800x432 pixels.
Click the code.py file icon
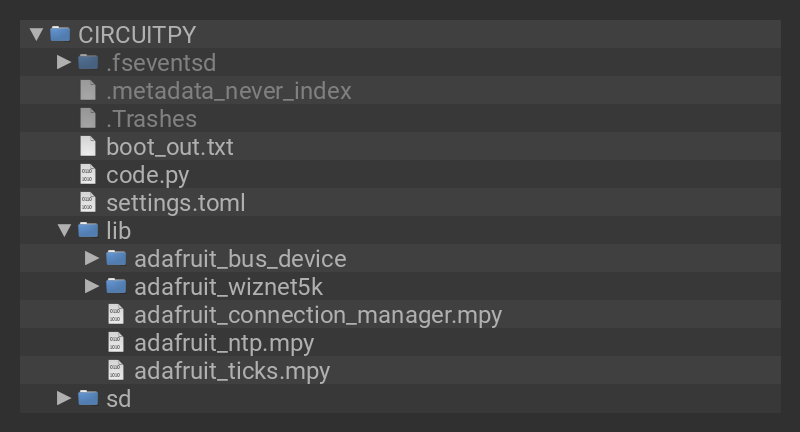point(88,174)
